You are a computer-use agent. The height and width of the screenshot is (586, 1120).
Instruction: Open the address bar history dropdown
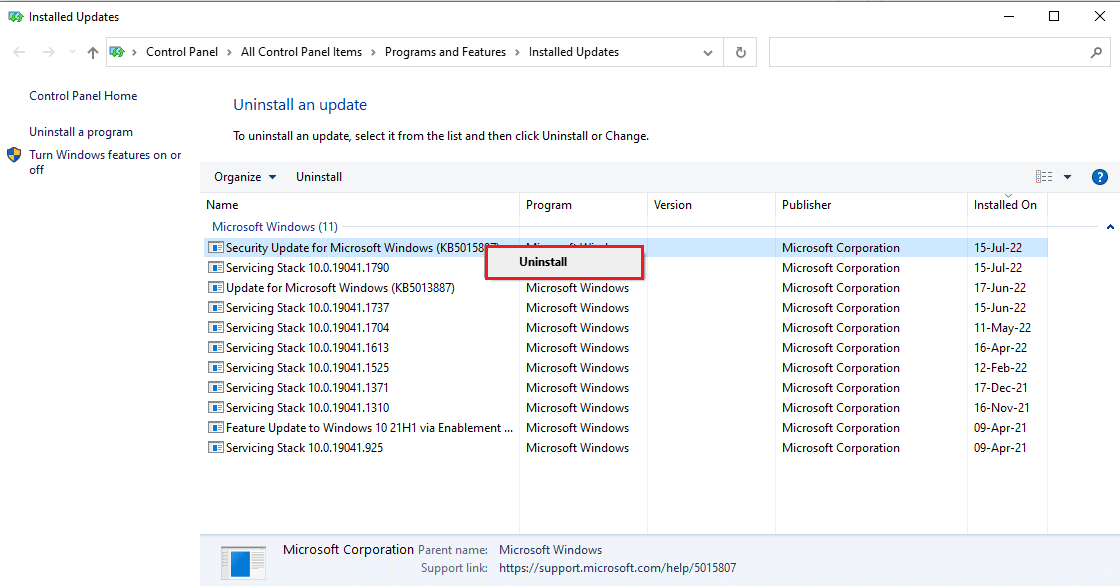click(708, 52)
